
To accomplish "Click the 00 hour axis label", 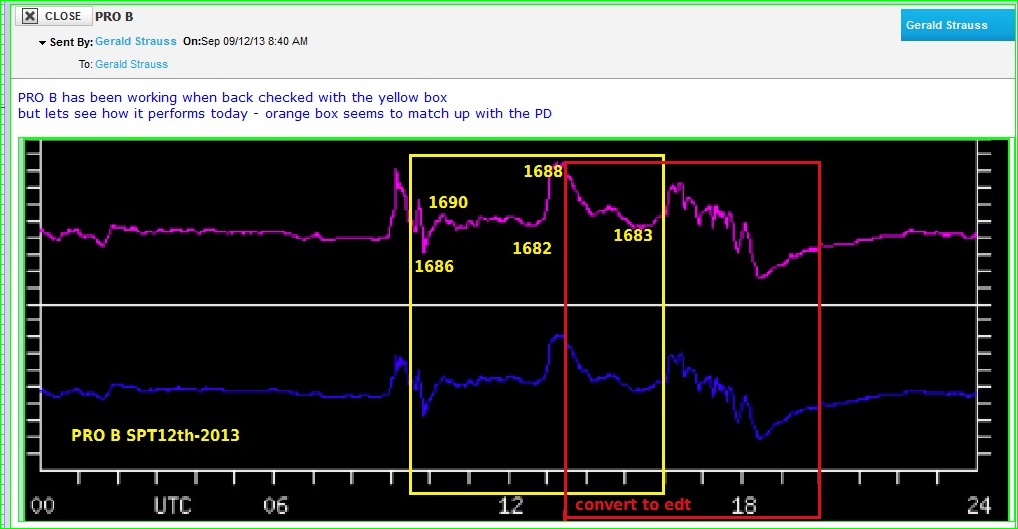I will pyautogui.click(x=43, y=506).
